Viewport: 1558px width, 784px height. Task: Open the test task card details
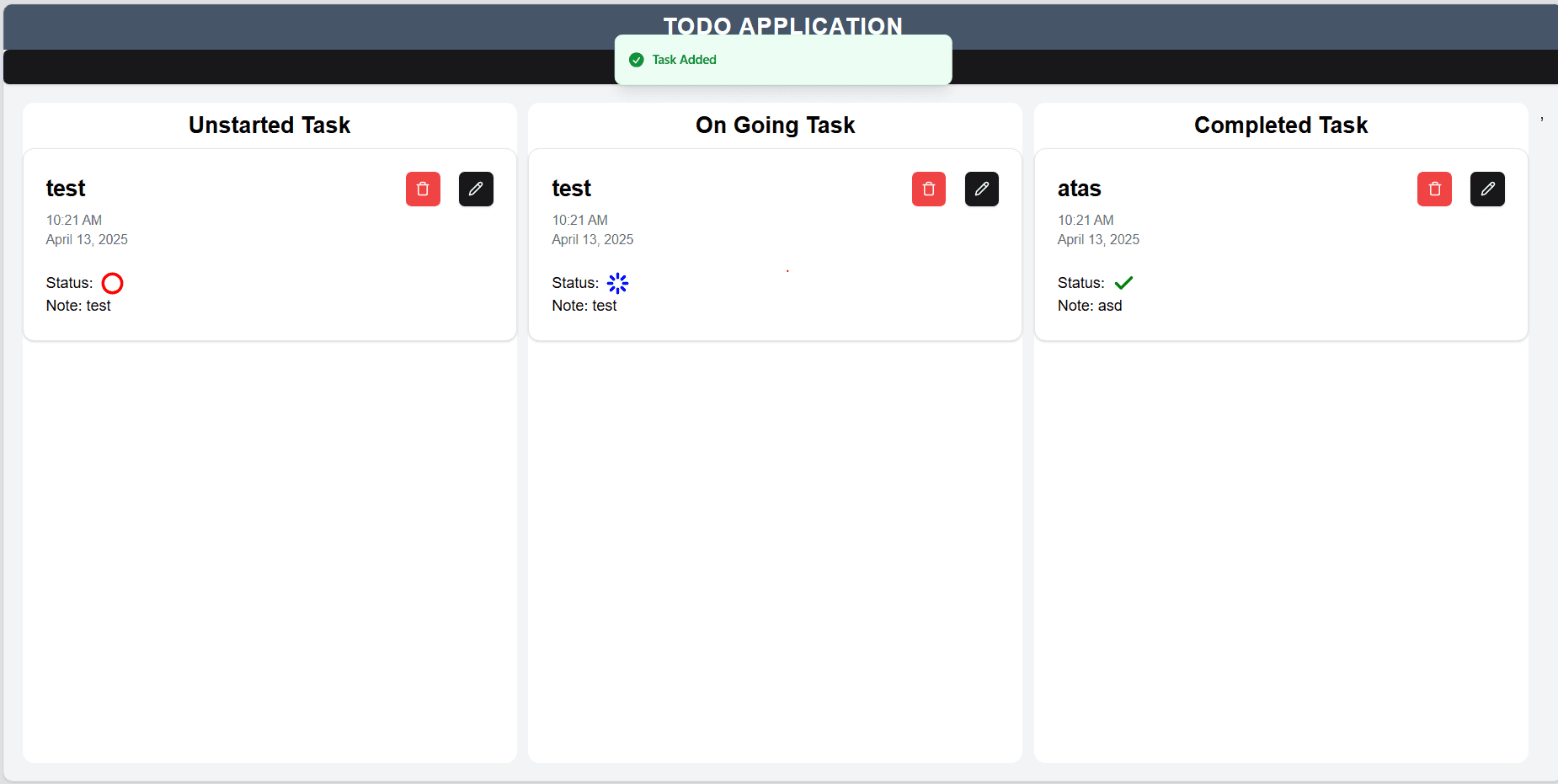coord(66,189)
